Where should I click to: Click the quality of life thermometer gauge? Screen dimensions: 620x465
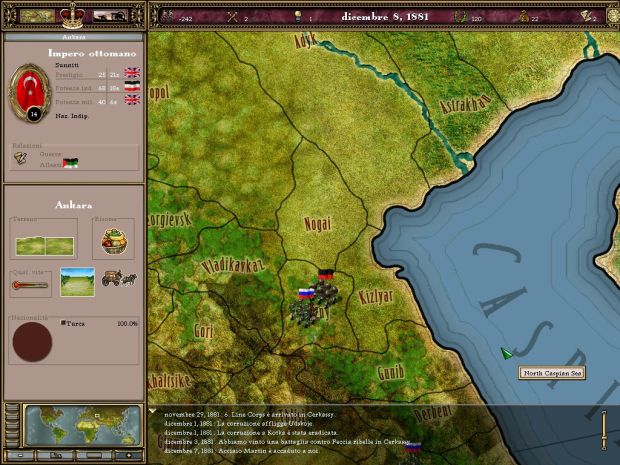click(x=30, y=285)
